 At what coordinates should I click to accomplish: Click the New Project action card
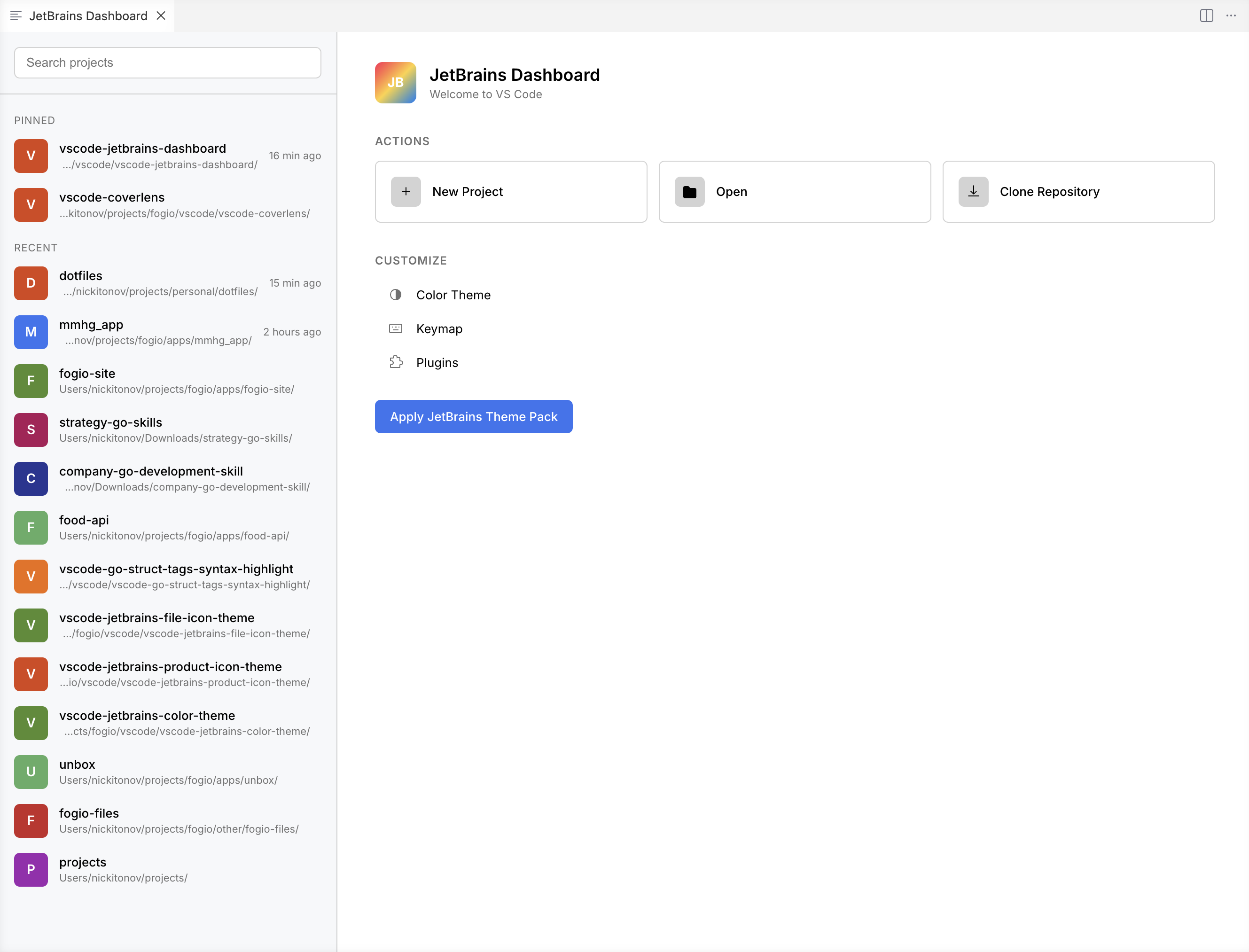(511, 192)
